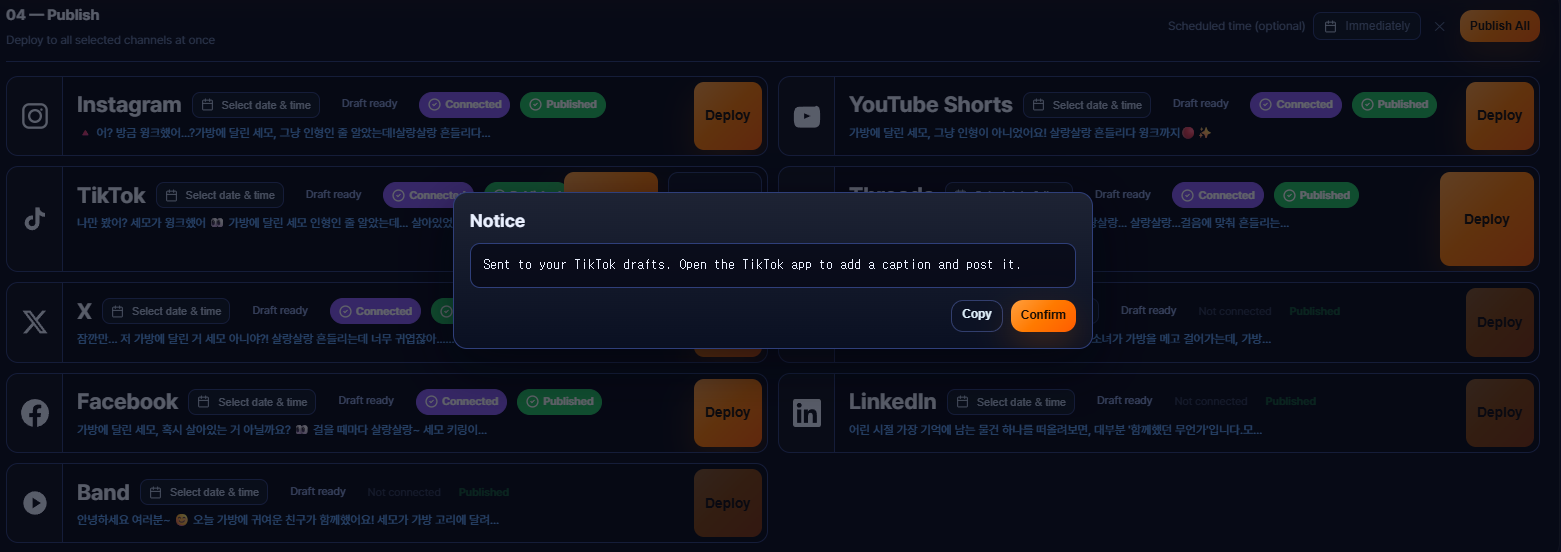1561x552 pixels.
Task: Open YouTube Shorts Select date & time
Action: [1087, 105]
